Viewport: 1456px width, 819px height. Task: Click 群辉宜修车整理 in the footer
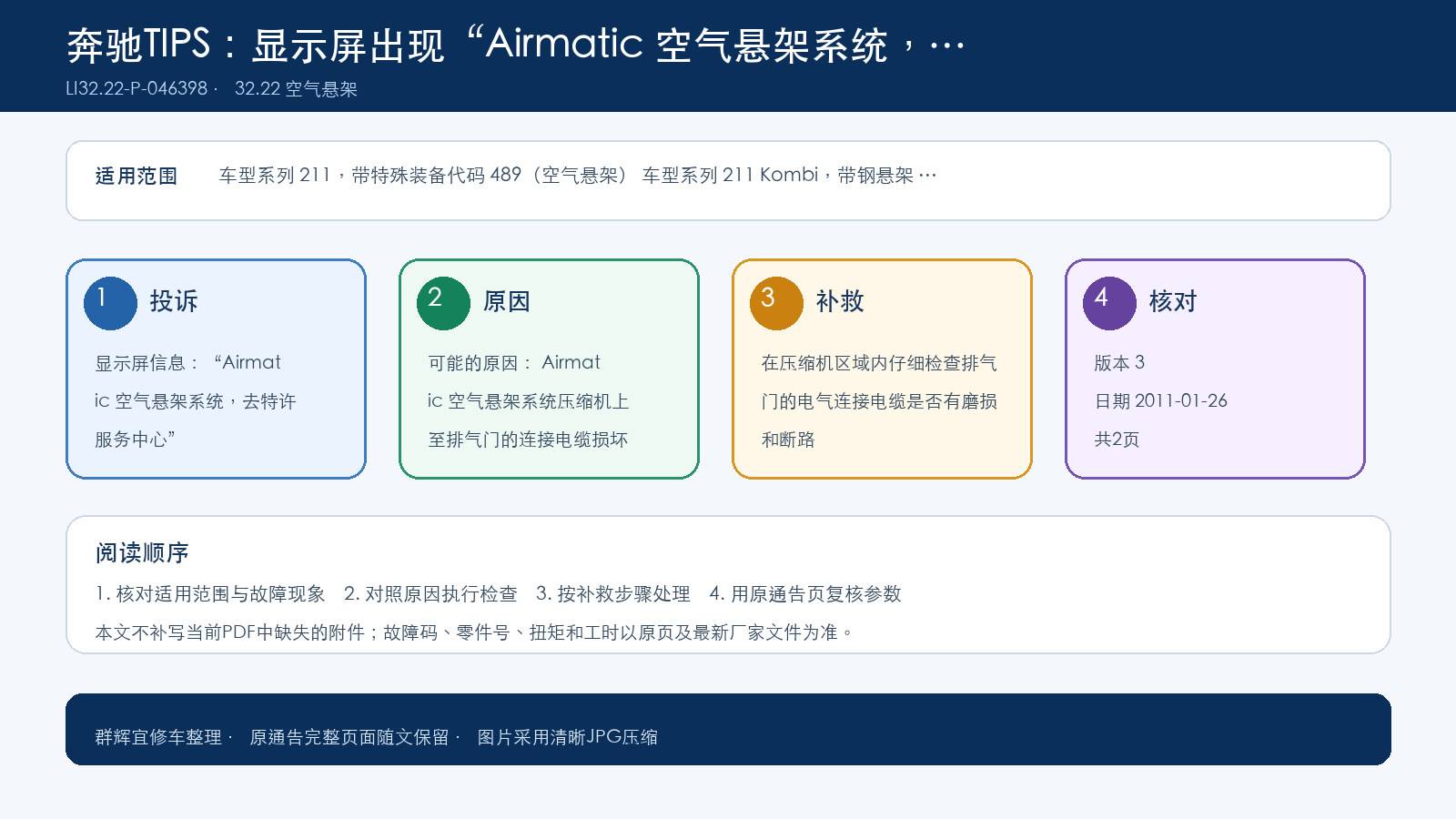click(x=158, y=737)
